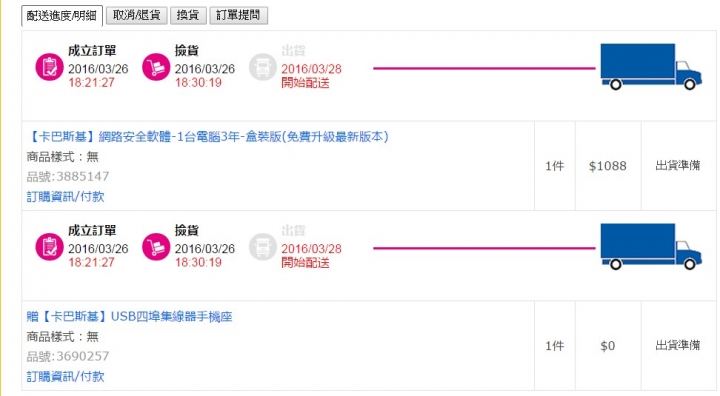Click the blue delivery truck in the first order
This screenshot has height=396, width=720.
[x=651, y=67]
